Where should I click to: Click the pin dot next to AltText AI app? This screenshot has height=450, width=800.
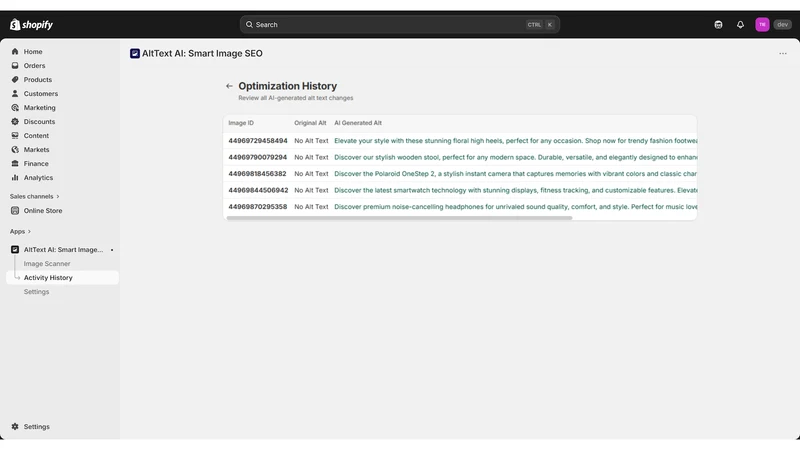click(x=112, y=250)
